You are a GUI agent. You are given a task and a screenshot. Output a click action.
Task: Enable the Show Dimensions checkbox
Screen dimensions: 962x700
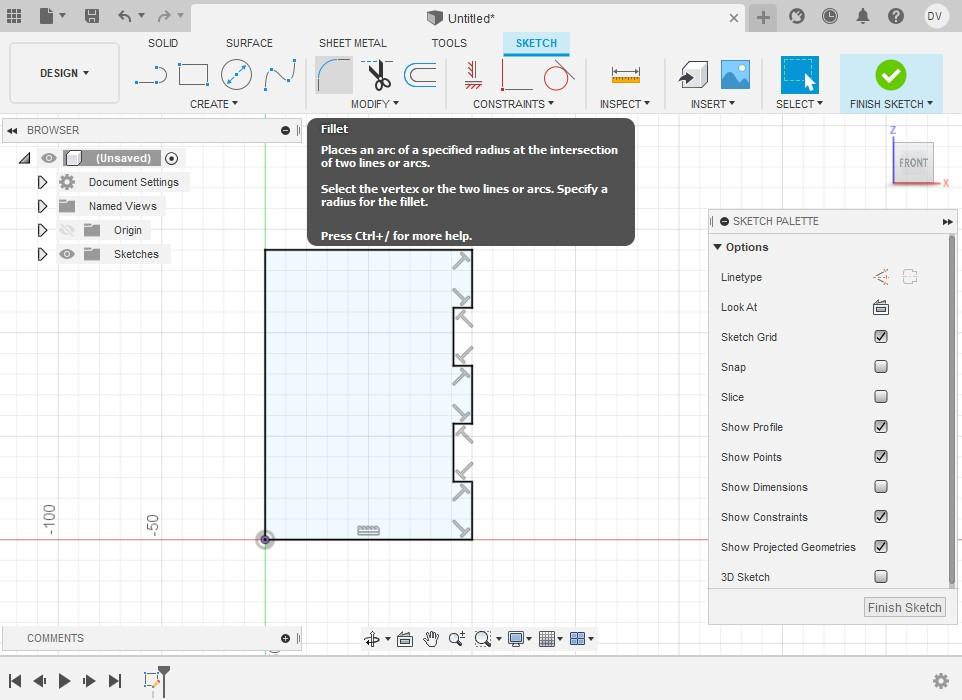pos(880,487)
